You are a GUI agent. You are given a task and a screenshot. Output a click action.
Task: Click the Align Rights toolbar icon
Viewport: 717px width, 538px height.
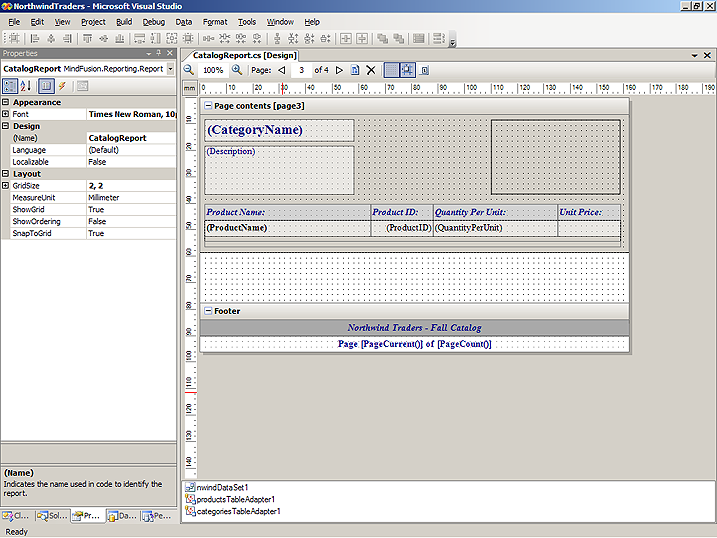[x=67, y=38]
